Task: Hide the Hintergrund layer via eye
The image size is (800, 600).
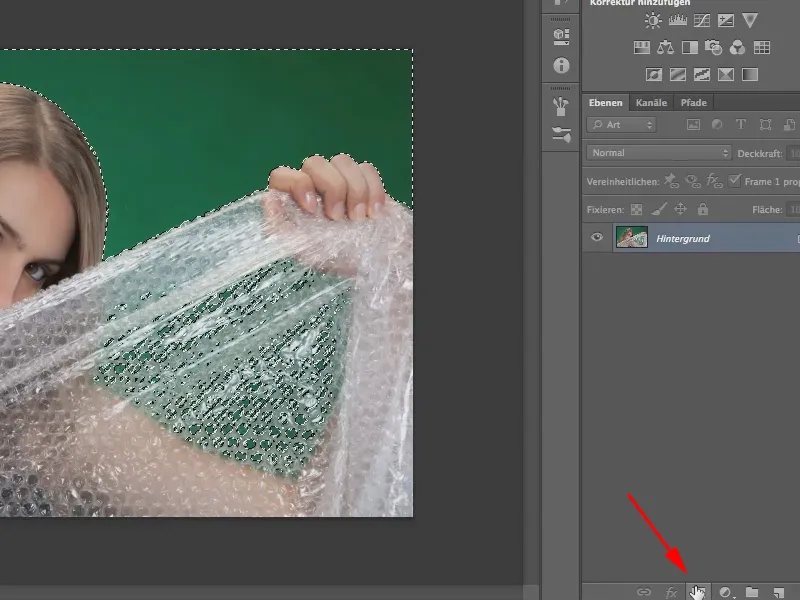Action: coord(596,237)
